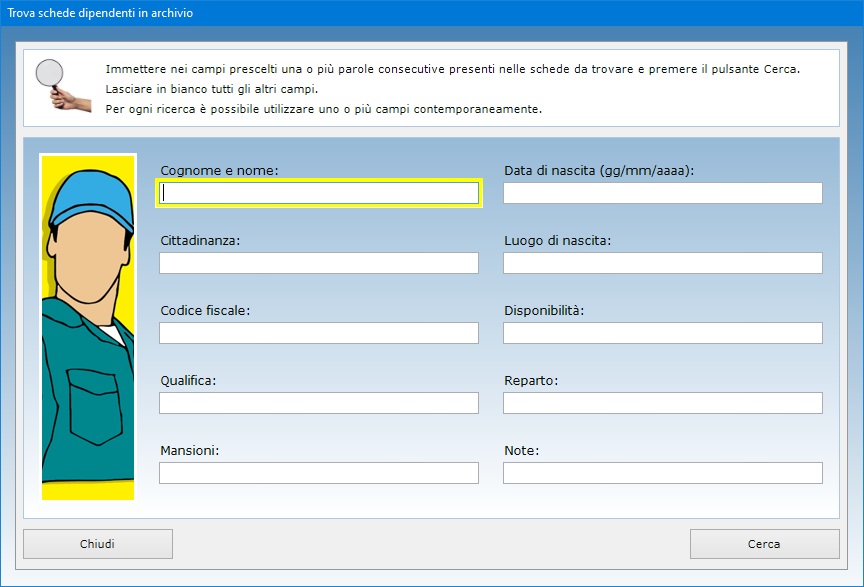Viewport: 864px width, 587px height.
Task: Focus the Cognome e nome input field
Action: (319, 193)
